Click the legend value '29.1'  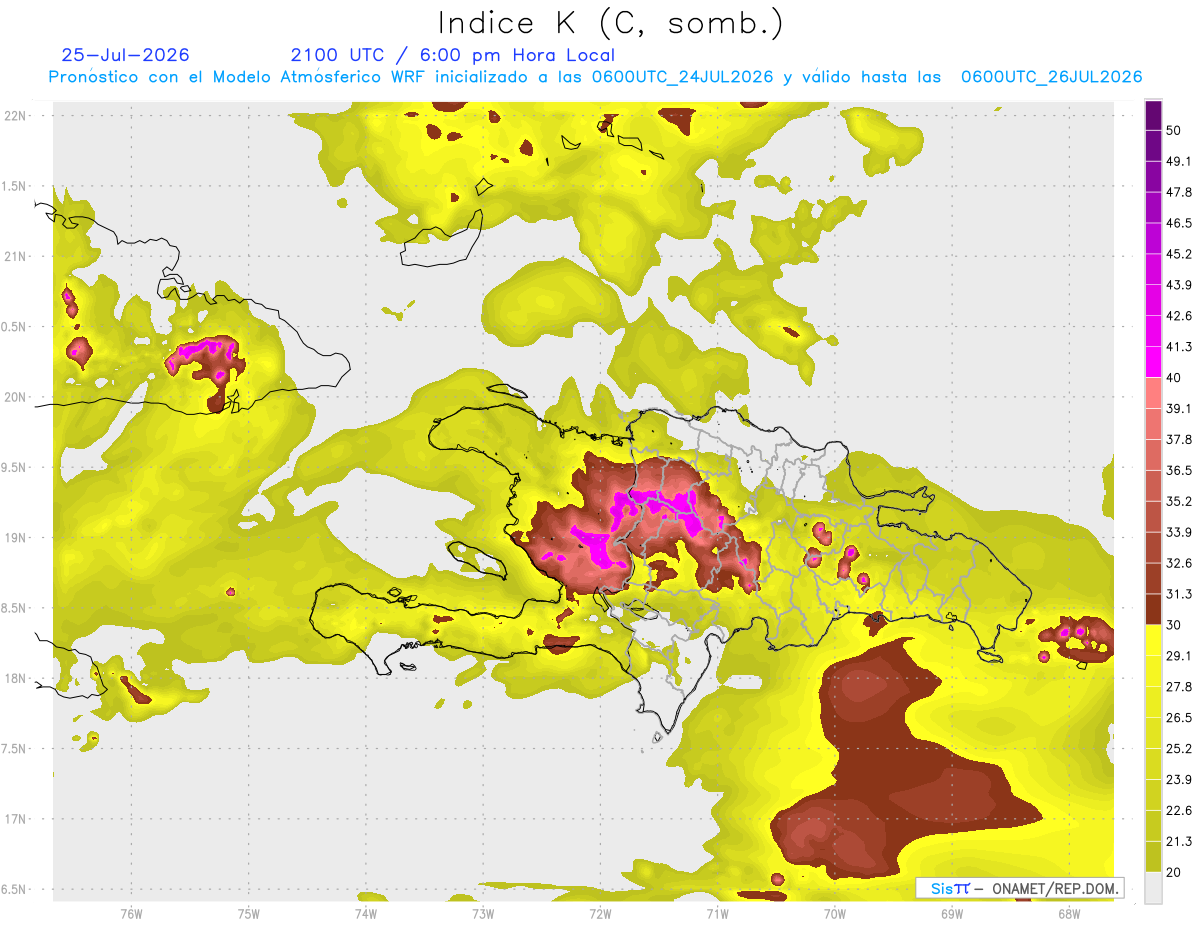(1179, 656)
